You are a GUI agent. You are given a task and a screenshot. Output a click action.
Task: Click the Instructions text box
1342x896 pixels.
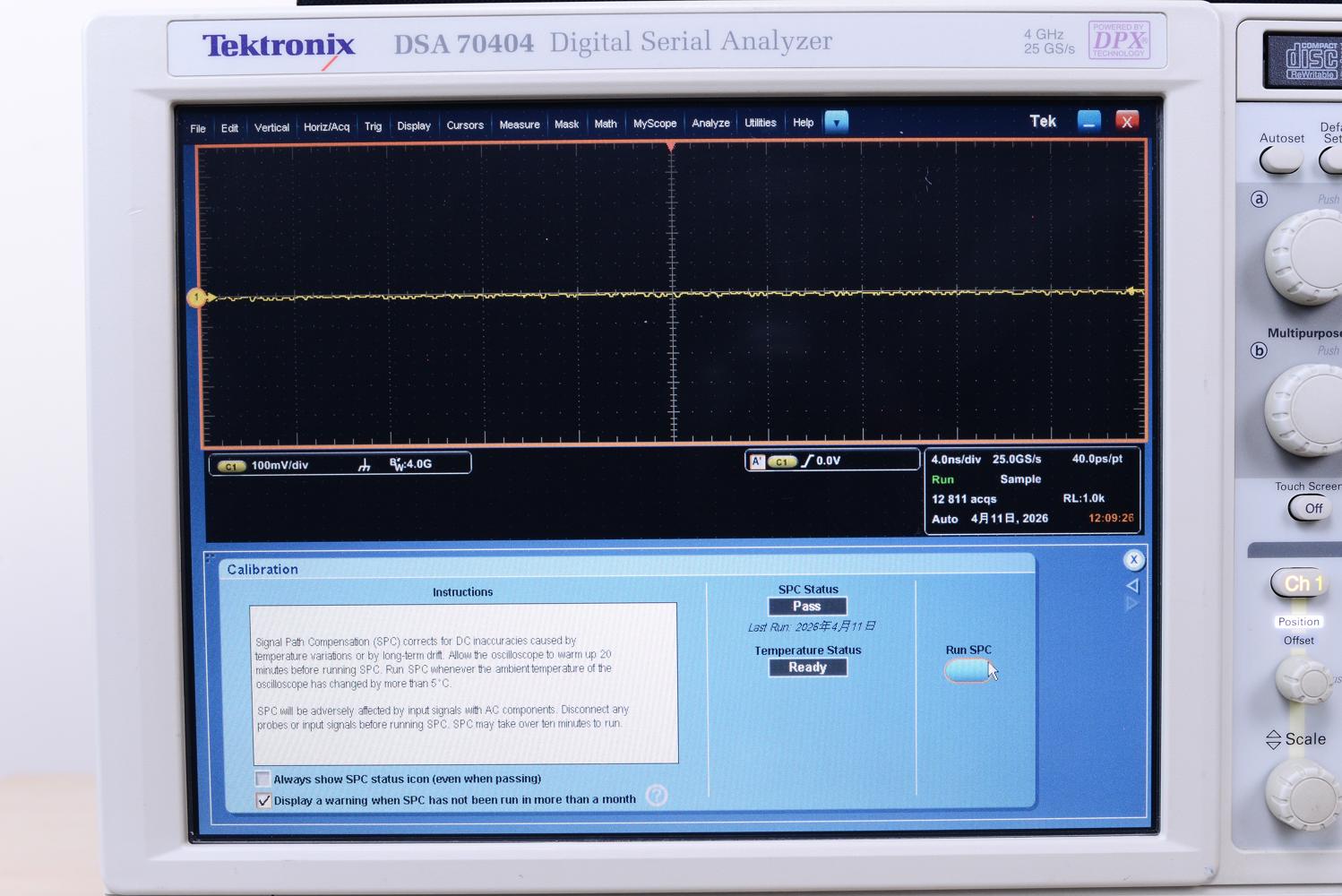pyautogui.click(x=463, y=684)
